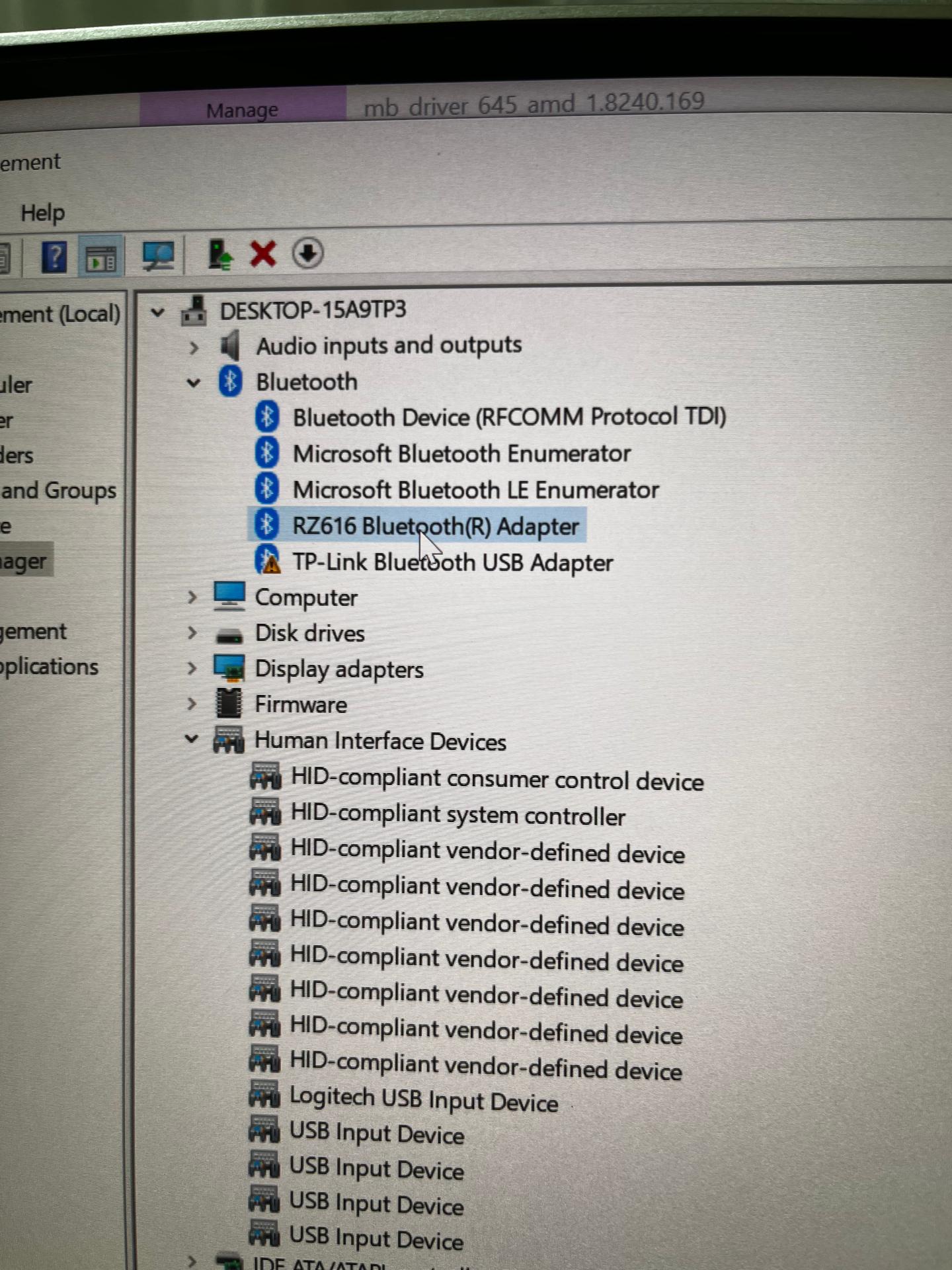Click the mb_driver_645_amd window title text
952x1270 pixels.
click(534, 104)
